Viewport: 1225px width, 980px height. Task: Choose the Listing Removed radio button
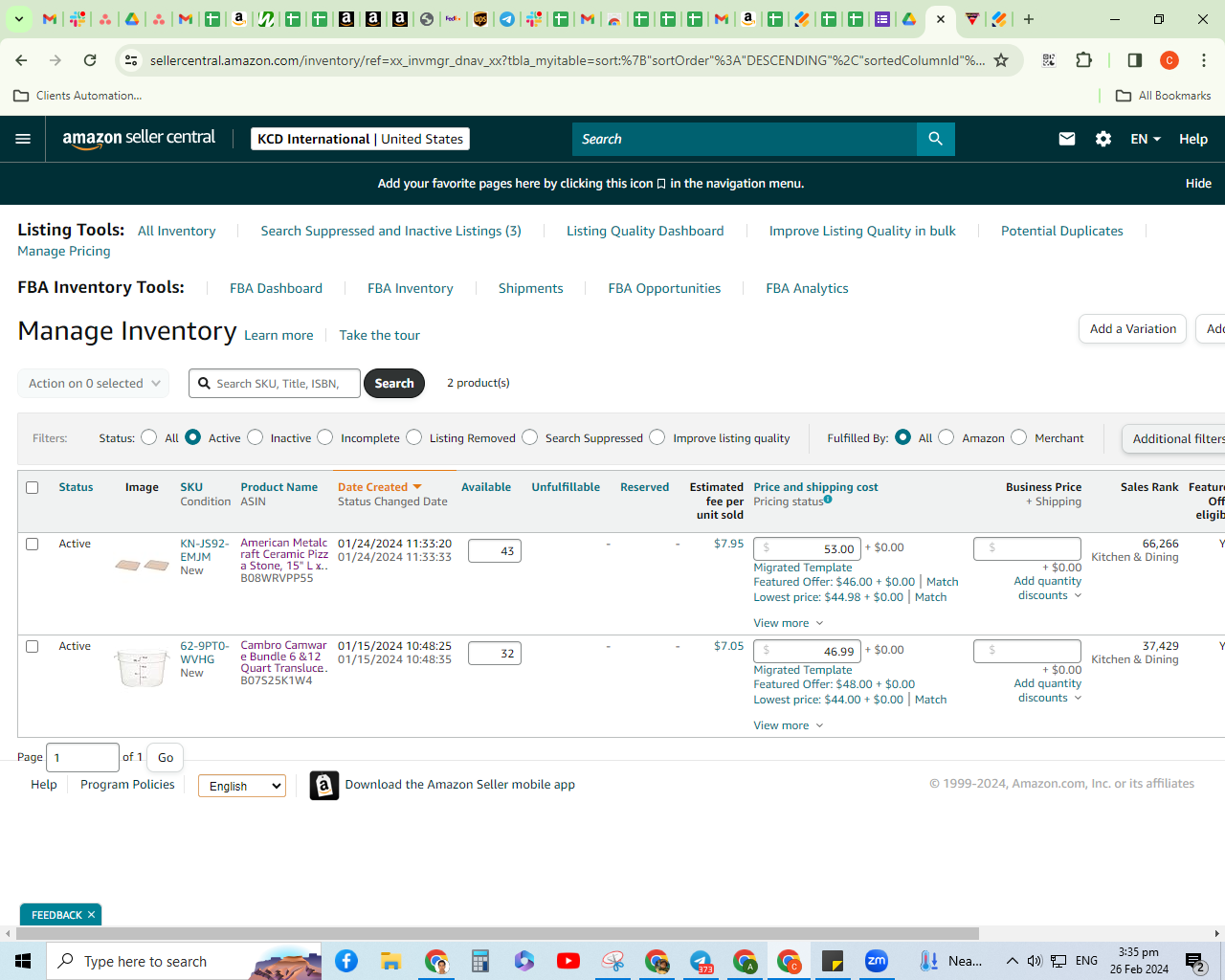[413, 437]
